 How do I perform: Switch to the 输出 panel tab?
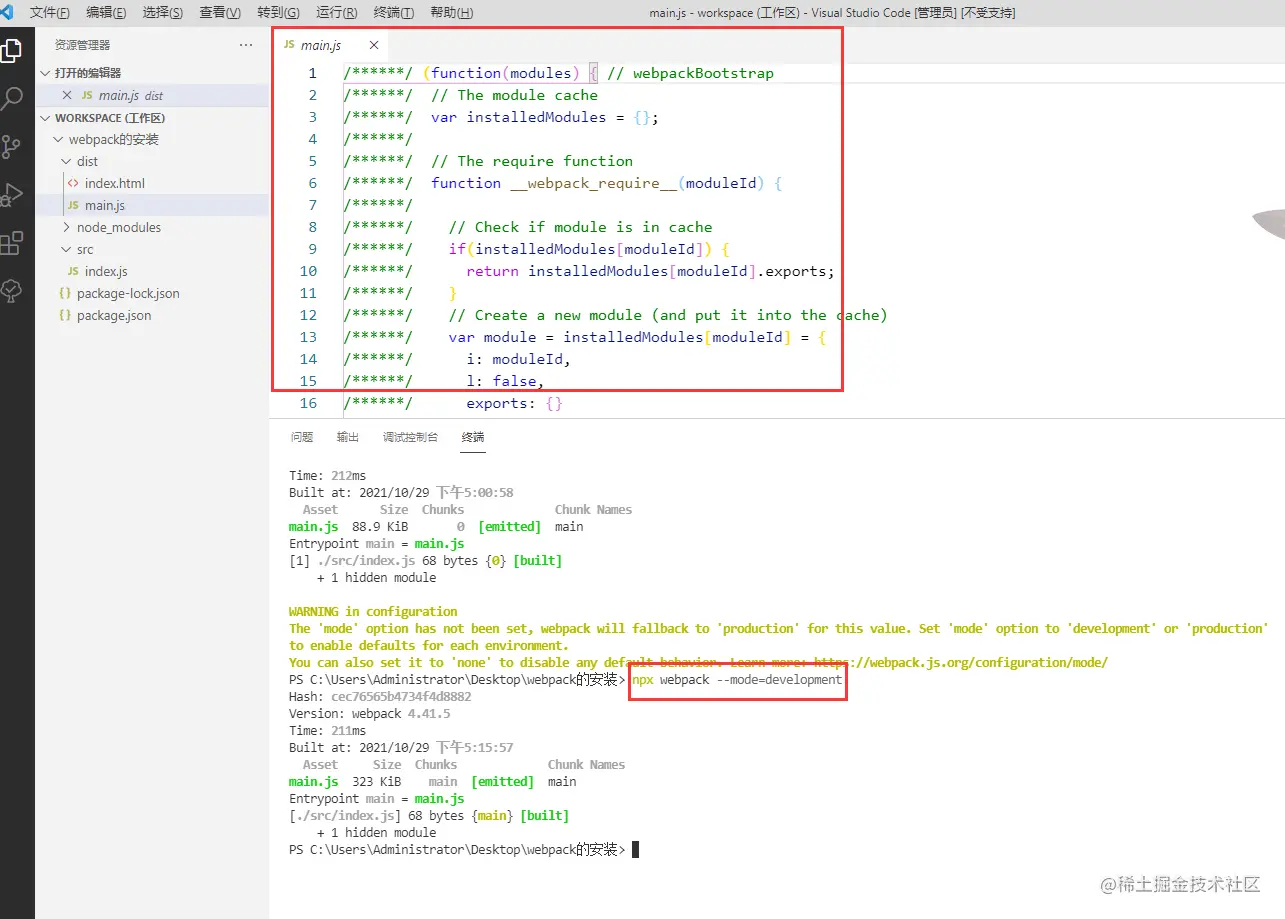[x=348, y=437]
